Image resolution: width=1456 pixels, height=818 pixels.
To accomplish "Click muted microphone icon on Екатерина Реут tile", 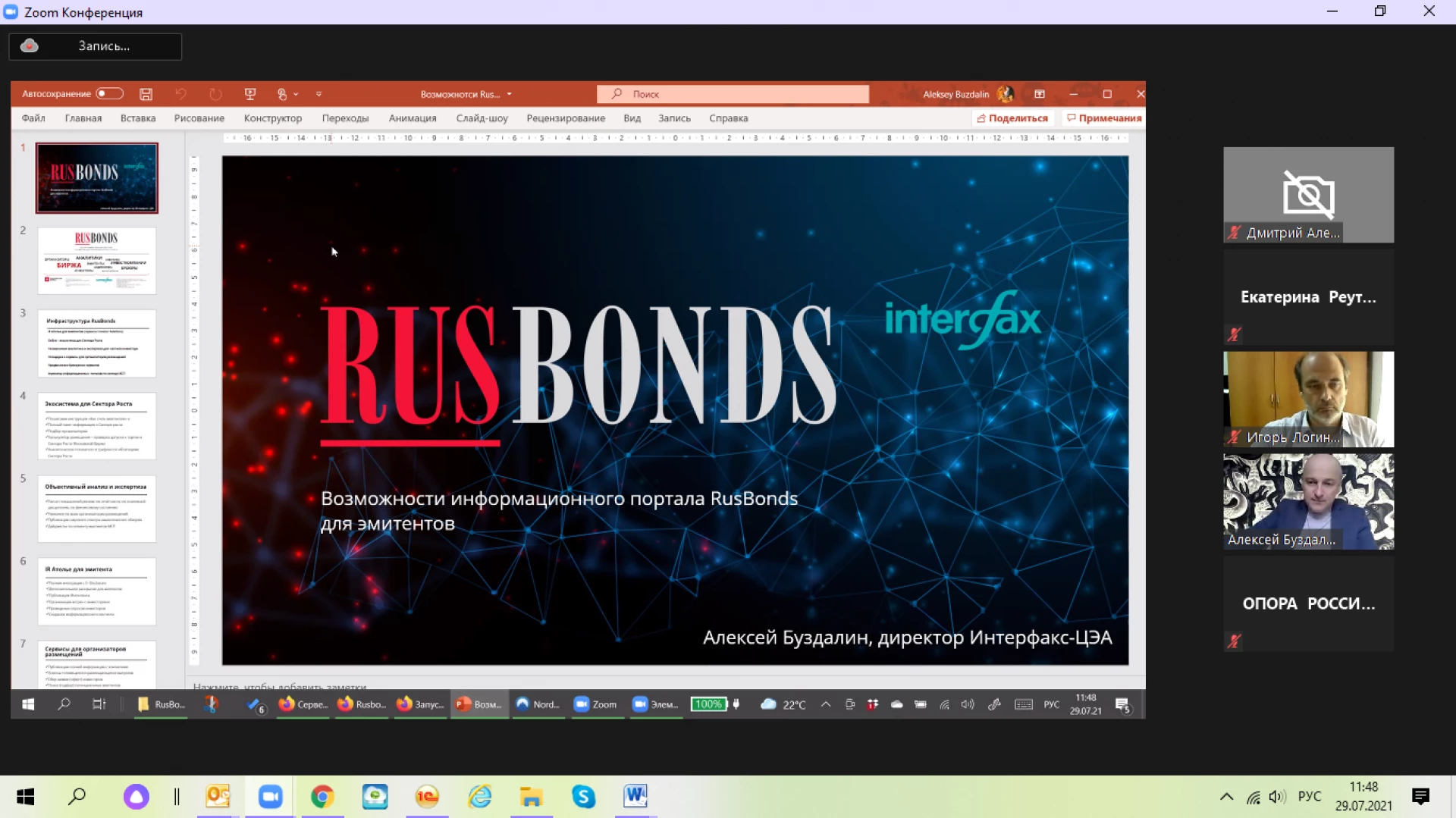I will pyautogui.click(x=1235, y=334).
